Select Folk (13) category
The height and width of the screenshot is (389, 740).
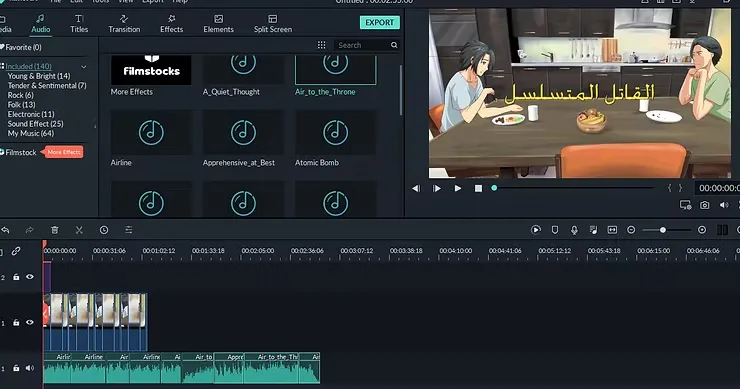(21, 105)
